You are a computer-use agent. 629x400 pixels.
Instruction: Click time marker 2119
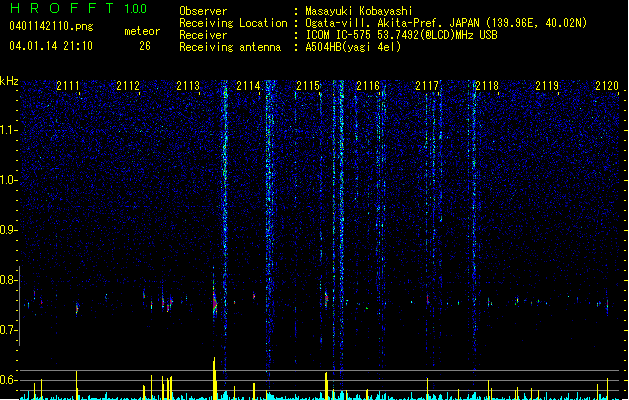(x=547, y=85)
